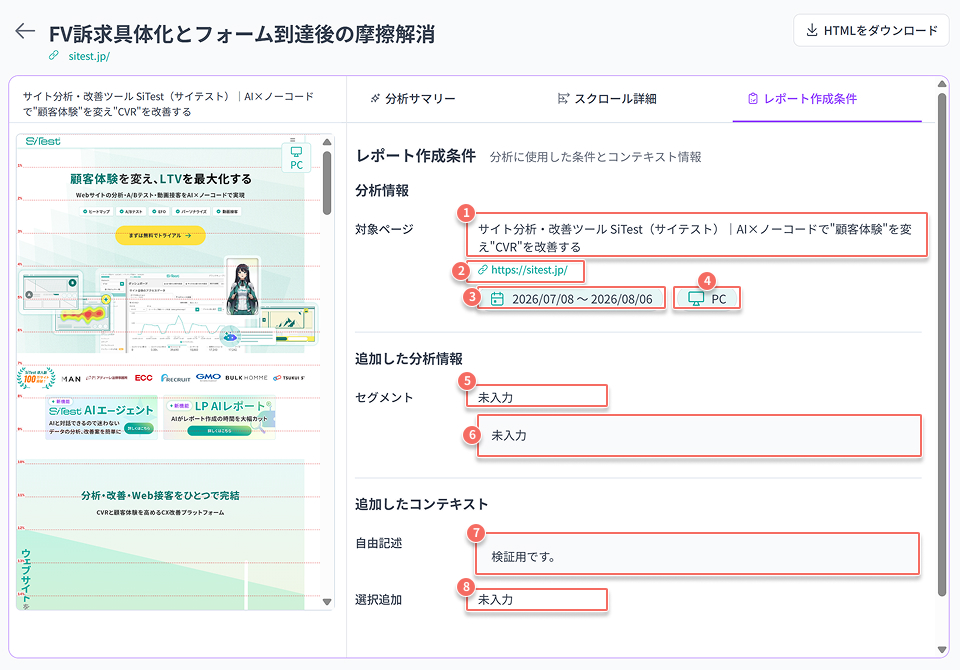
Task: Click the main panel scrollbar down arrow
Action: (x=942, y=650)
